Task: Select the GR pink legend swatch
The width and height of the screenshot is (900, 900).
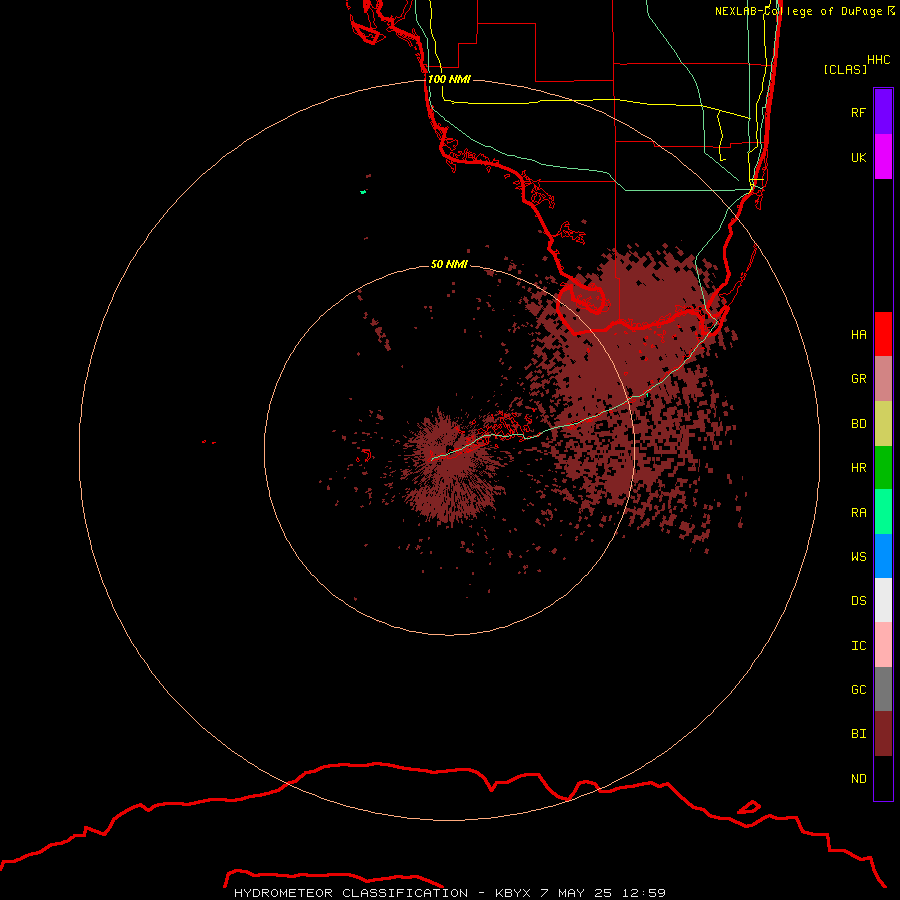Action: tap(883, 378)
